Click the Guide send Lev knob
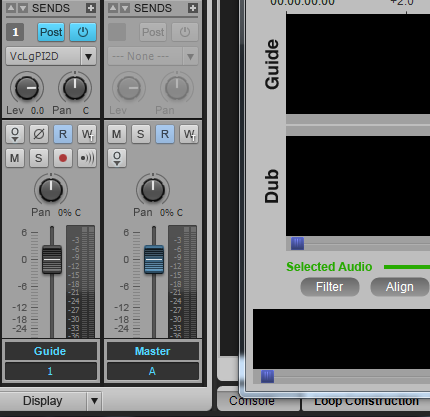The height and width of the screenshot is (417, 430). 27,88
